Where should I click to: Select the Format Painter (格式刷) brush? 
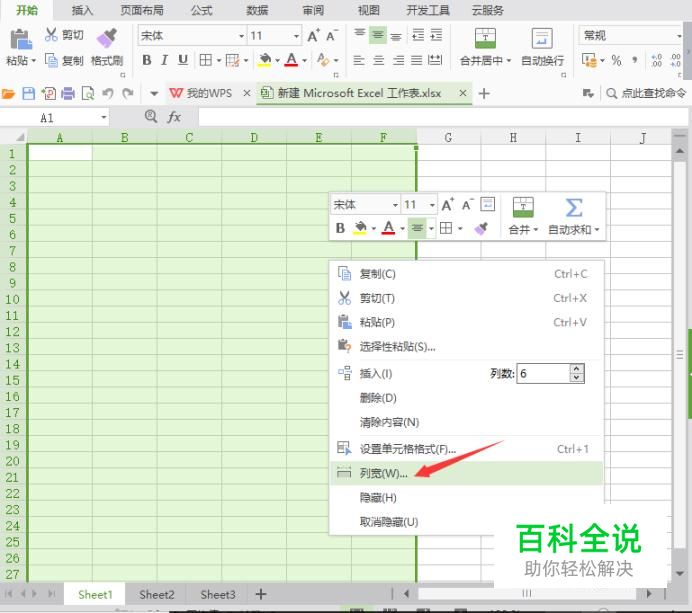pyautogui.click(x=107, y=38)
